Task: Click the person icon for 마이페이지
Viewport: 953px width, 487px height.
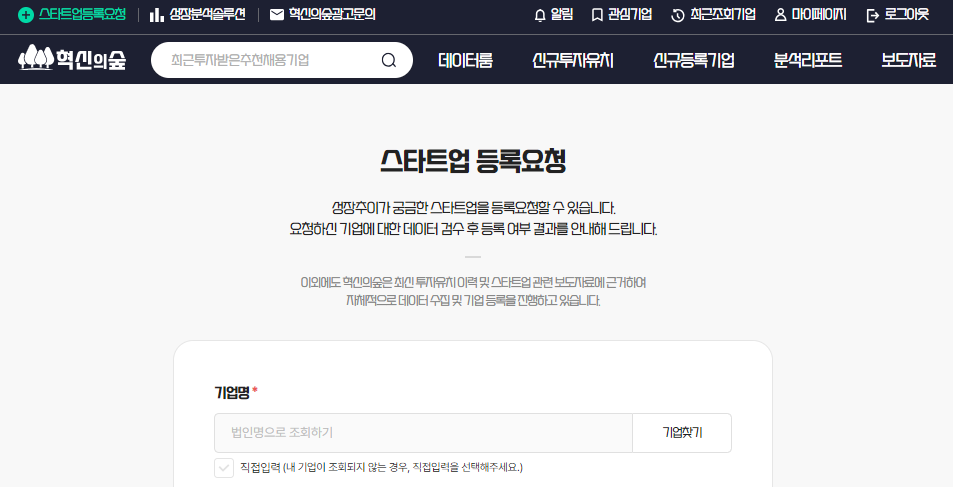Action: [780, 15]
